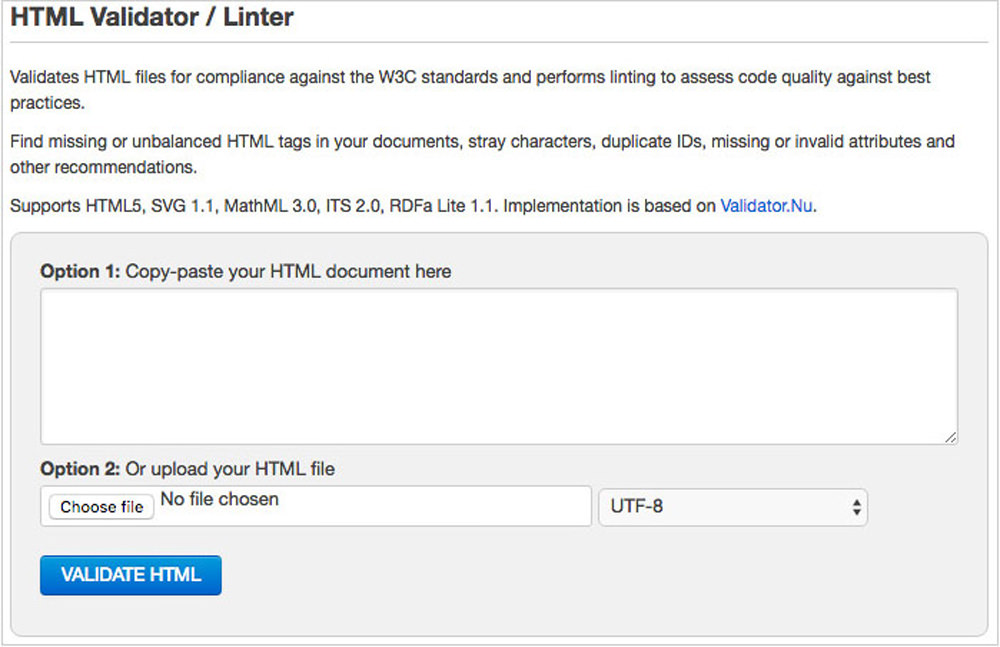Click the VALIDATE HTML button
This screenshot has height=647, width=1000.
pyautogui.click(x=130, y=575)
